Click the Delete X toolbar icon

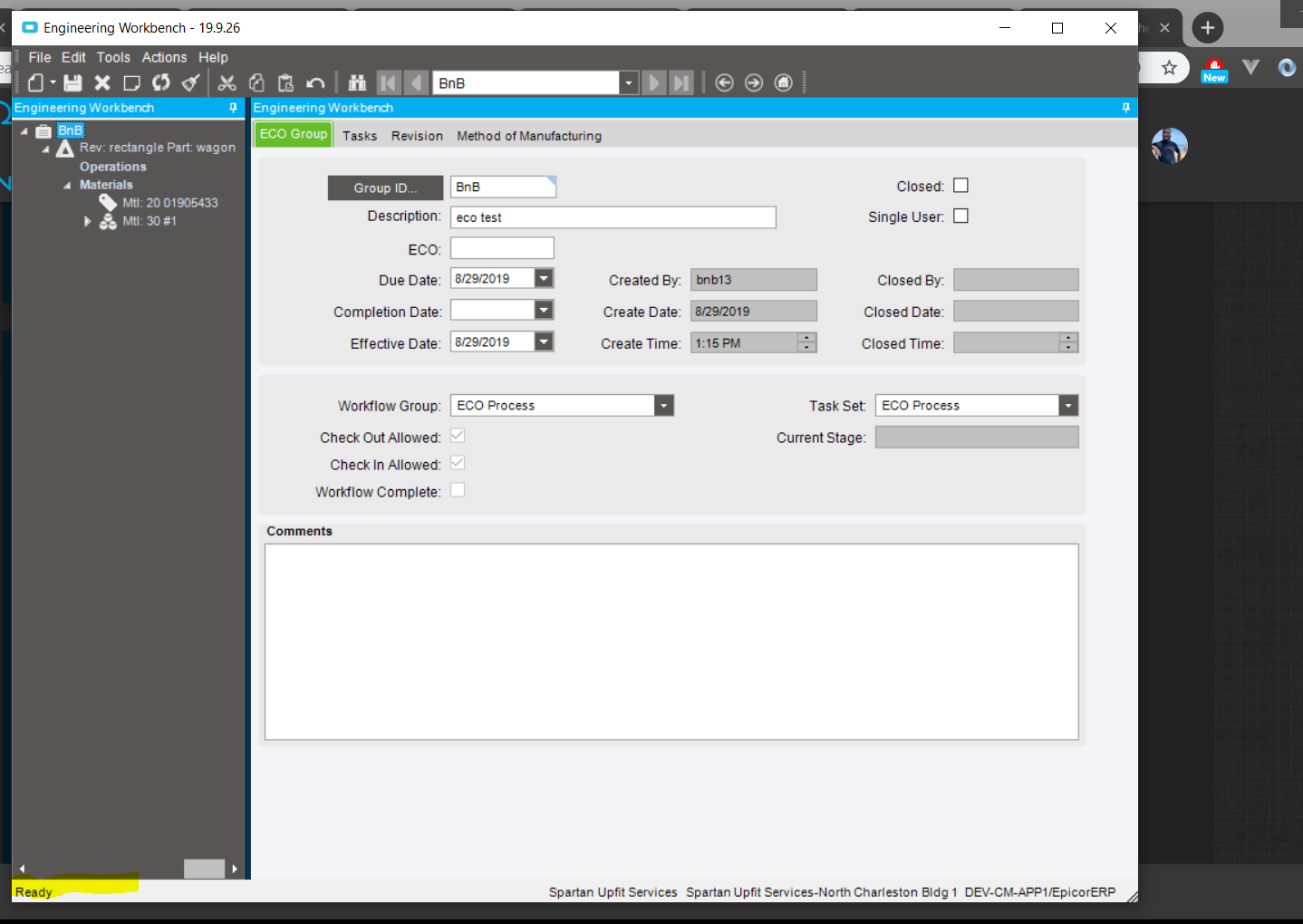102,82
